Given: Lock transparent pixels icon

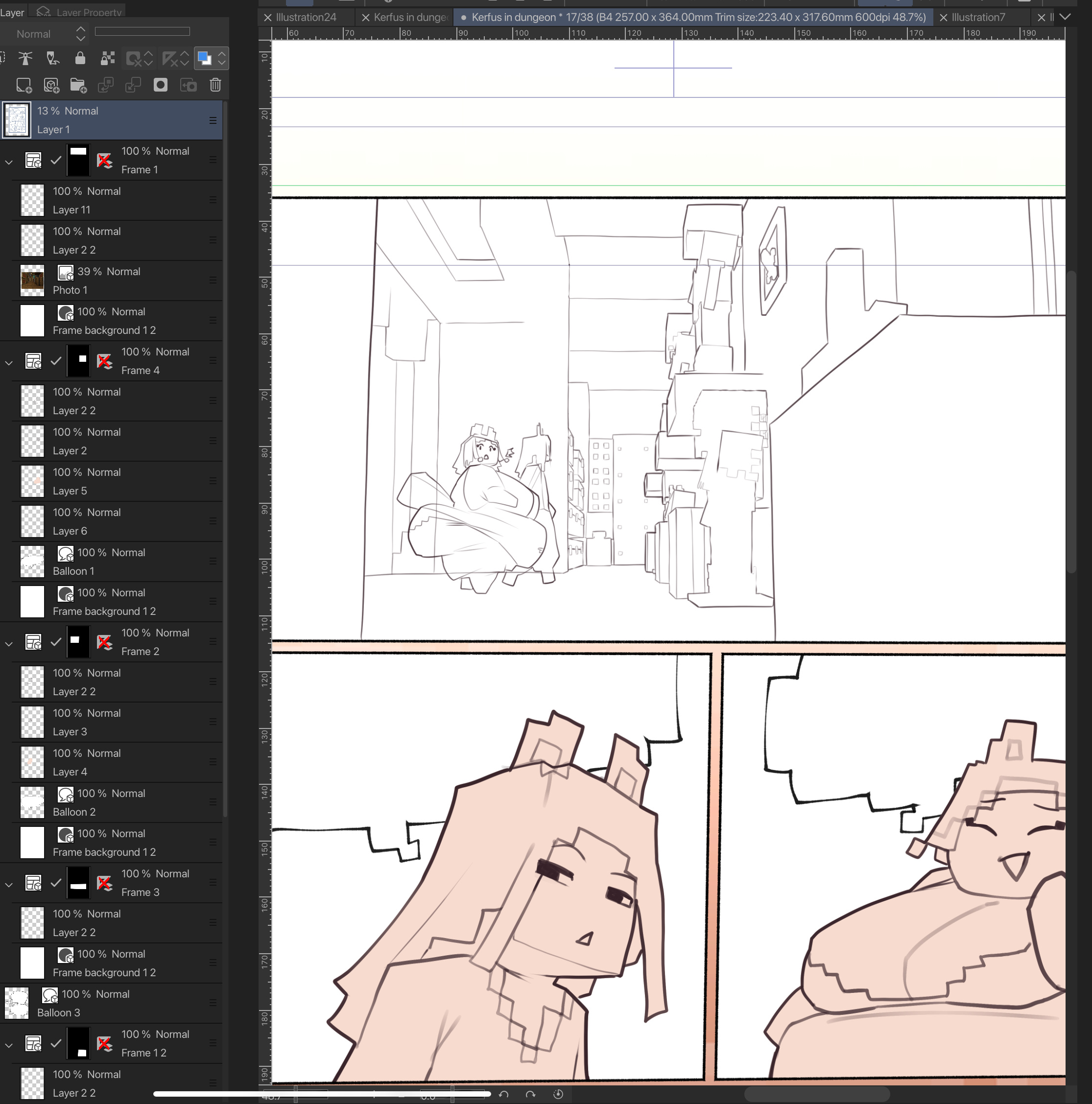Looking at the screenshot, I should point(107,58).
